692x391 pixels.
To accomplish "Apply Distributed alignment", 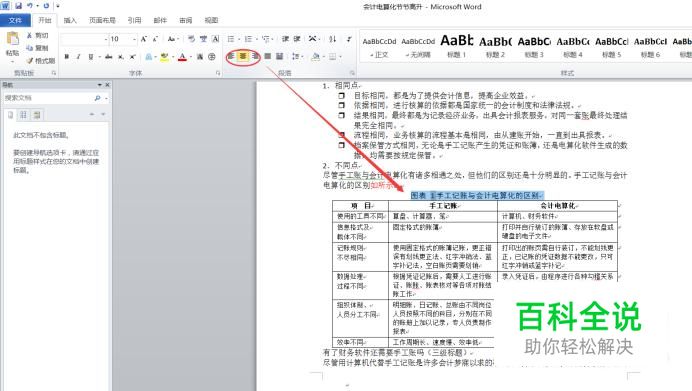I will 279,56.
